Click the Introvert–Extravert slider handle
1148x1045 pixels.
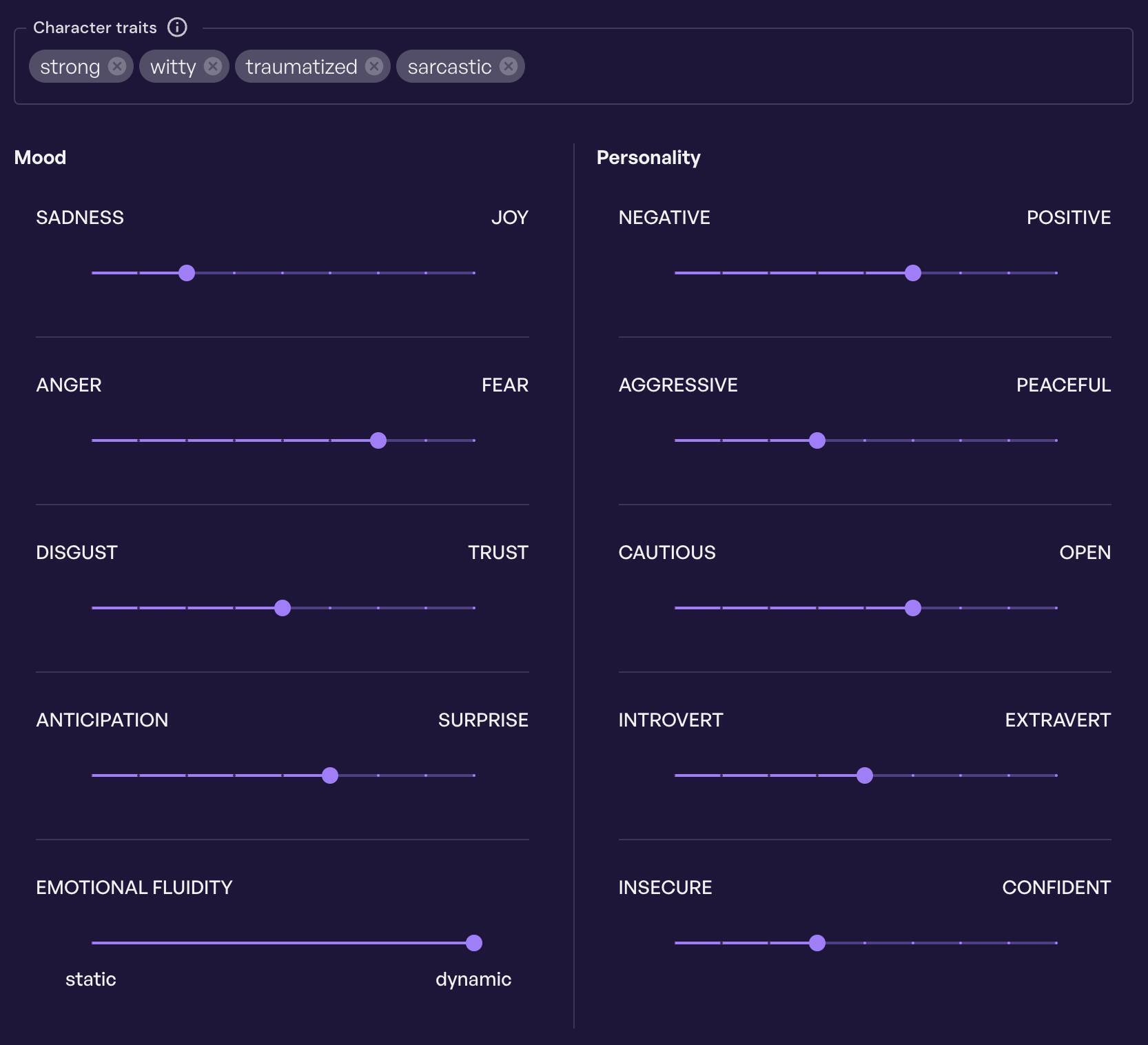tap(865, 775)
